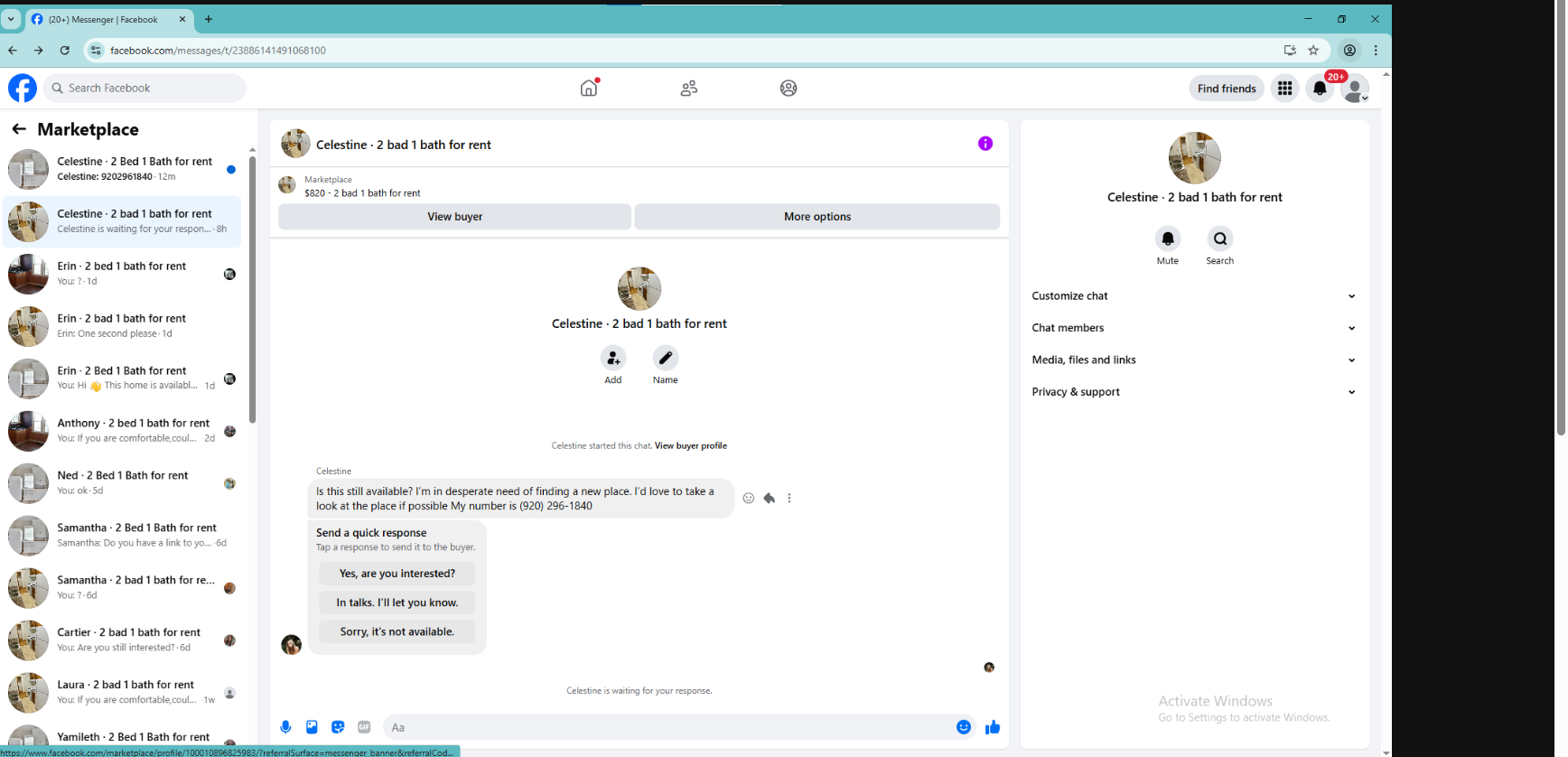
Task: Open Erin chat with 'You: ?' message
Action: click(123, 274)
